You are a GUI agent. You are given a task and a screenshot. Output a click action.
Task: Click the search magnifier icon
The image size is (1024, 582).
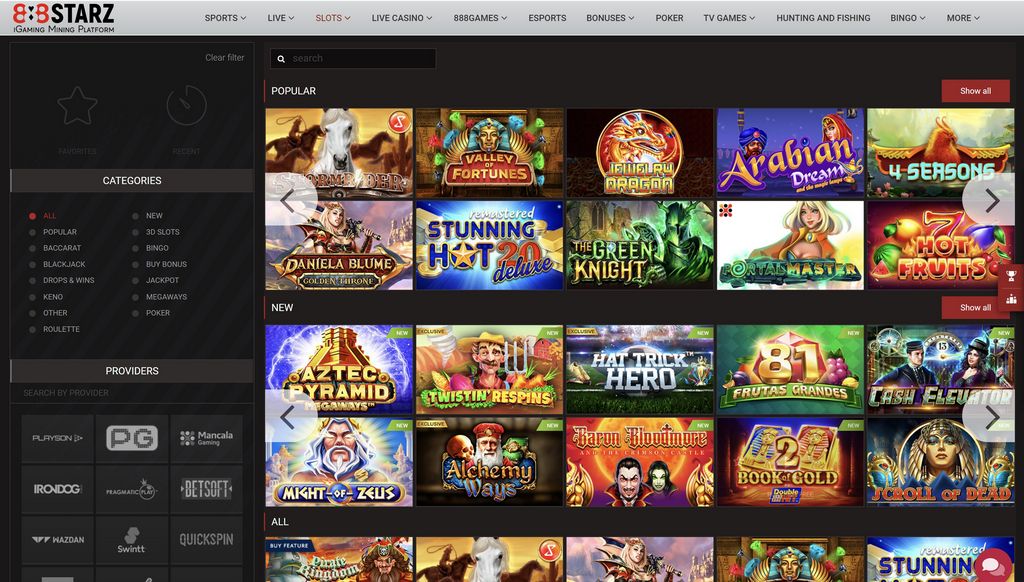click(x=280, y=58)
